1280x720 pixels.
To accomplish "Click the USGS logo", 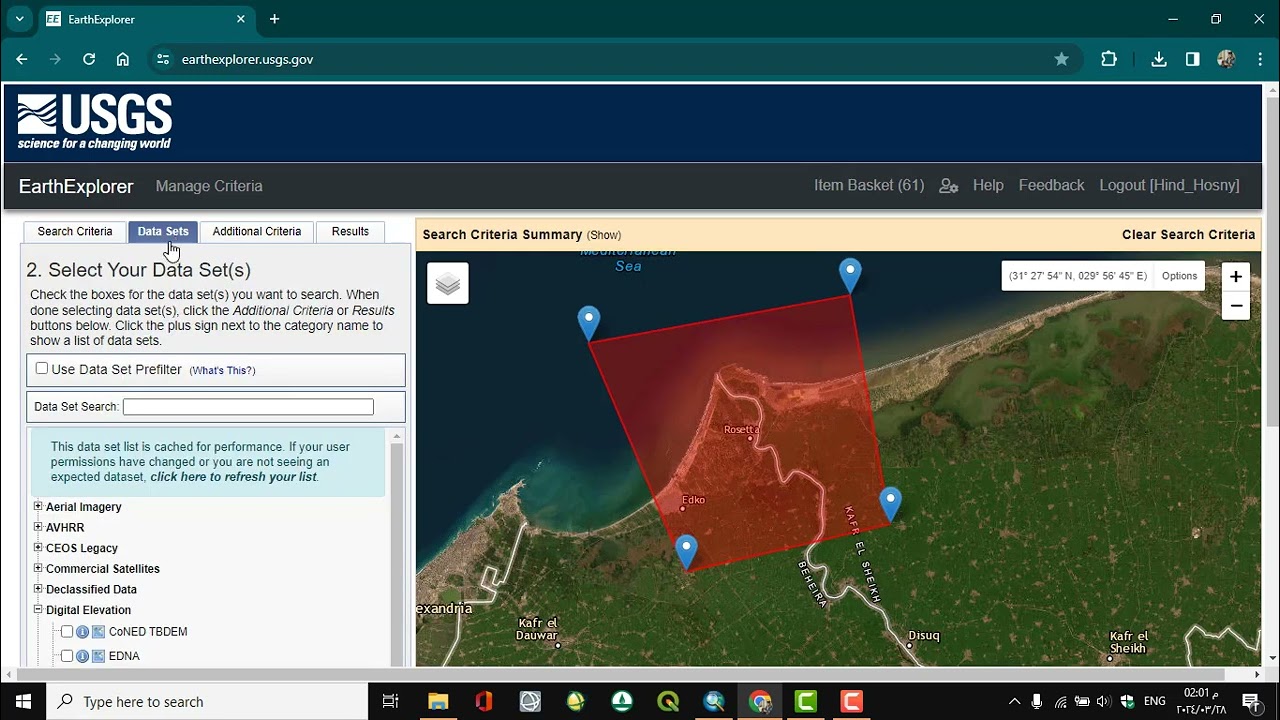I will (x=95, y=122).
